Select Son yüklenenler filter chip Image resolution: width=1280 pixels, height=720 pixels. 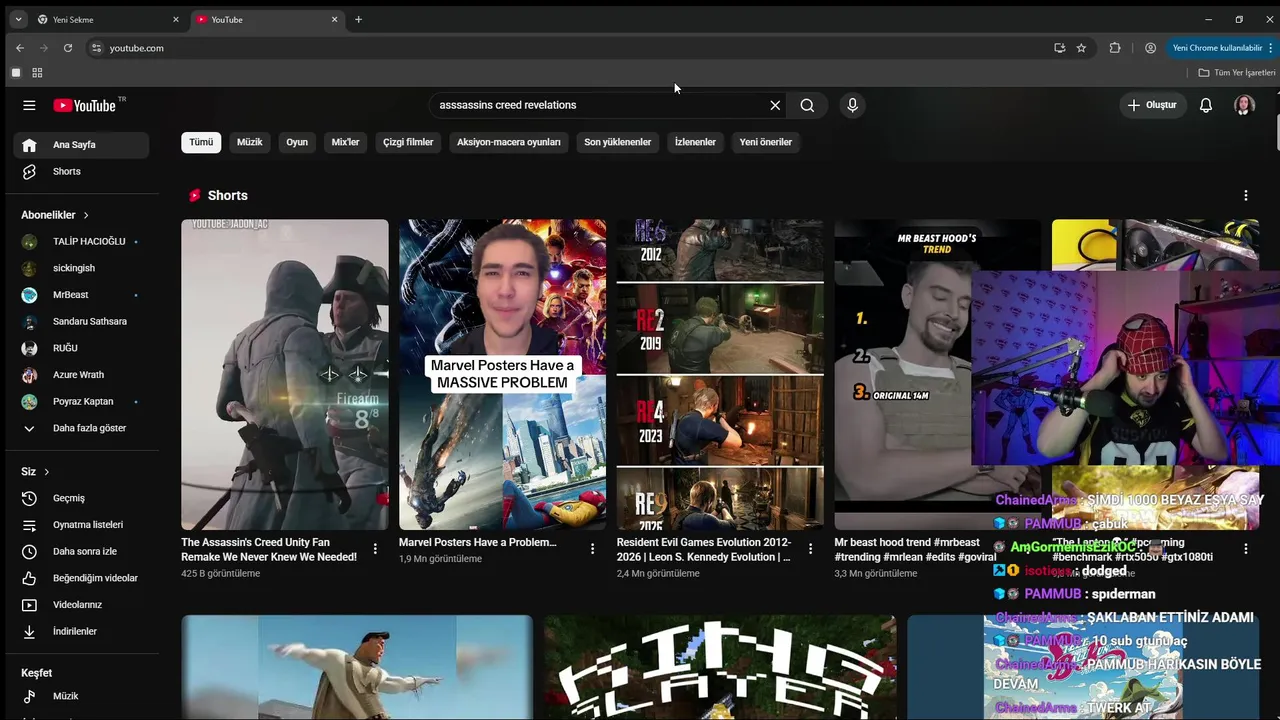click(618, 142)
